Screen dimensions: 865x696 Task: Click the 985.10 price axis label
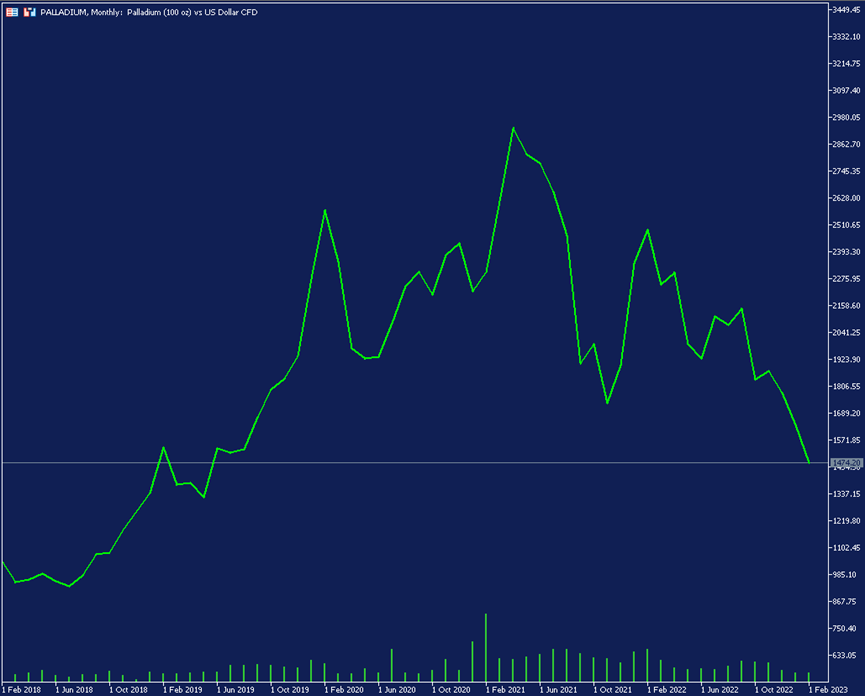tap(845, 575)
